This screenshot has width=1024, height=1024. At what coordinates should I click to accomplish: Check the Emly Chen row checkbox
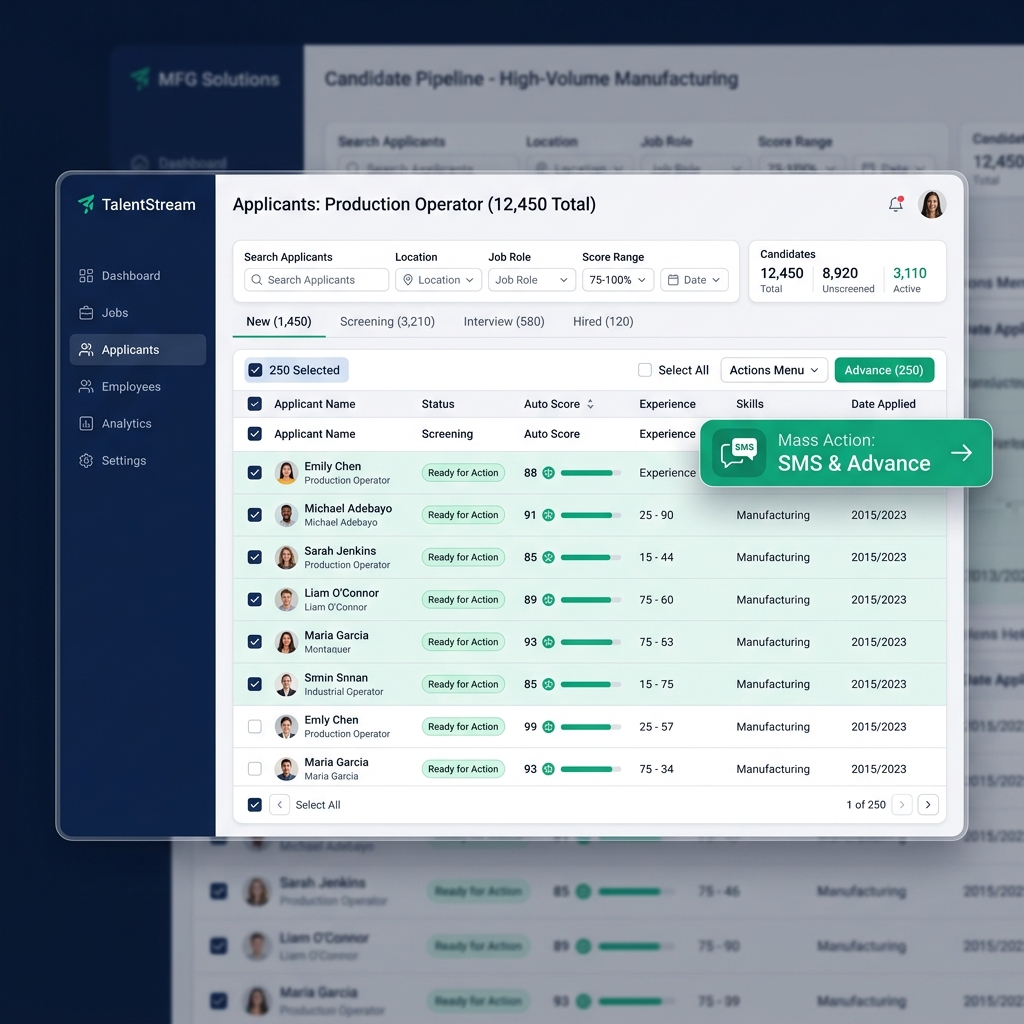(x=255, y=727)
